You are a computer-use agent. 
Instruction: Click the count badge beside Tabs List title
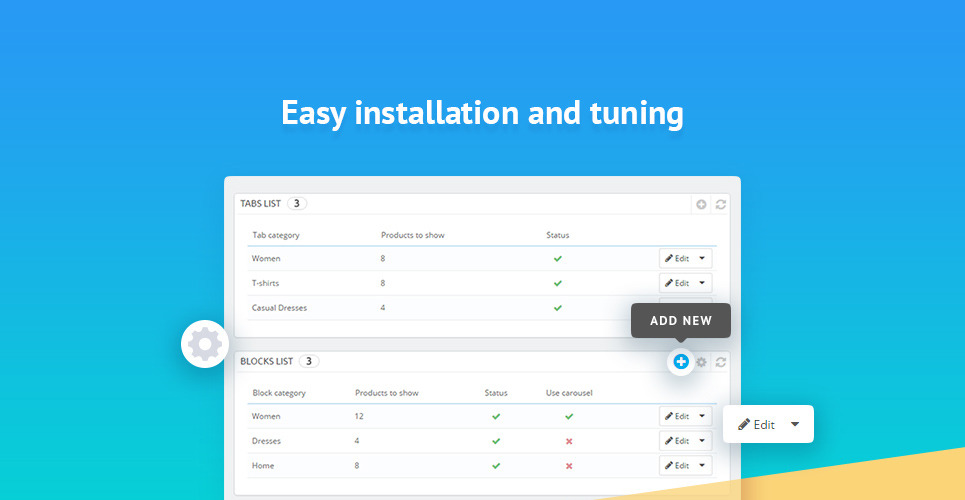click(297, 203)
